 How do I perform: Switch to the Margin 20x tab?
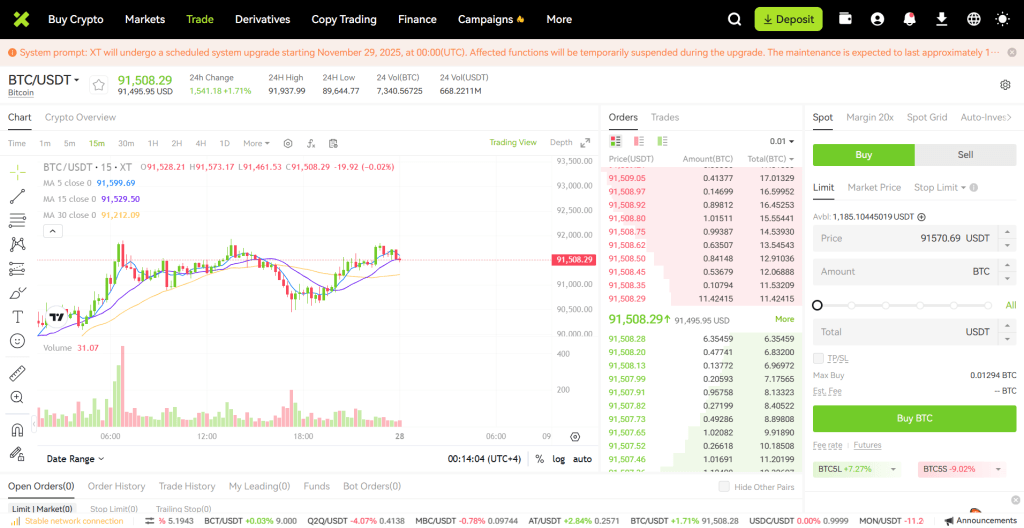(869, 118)
